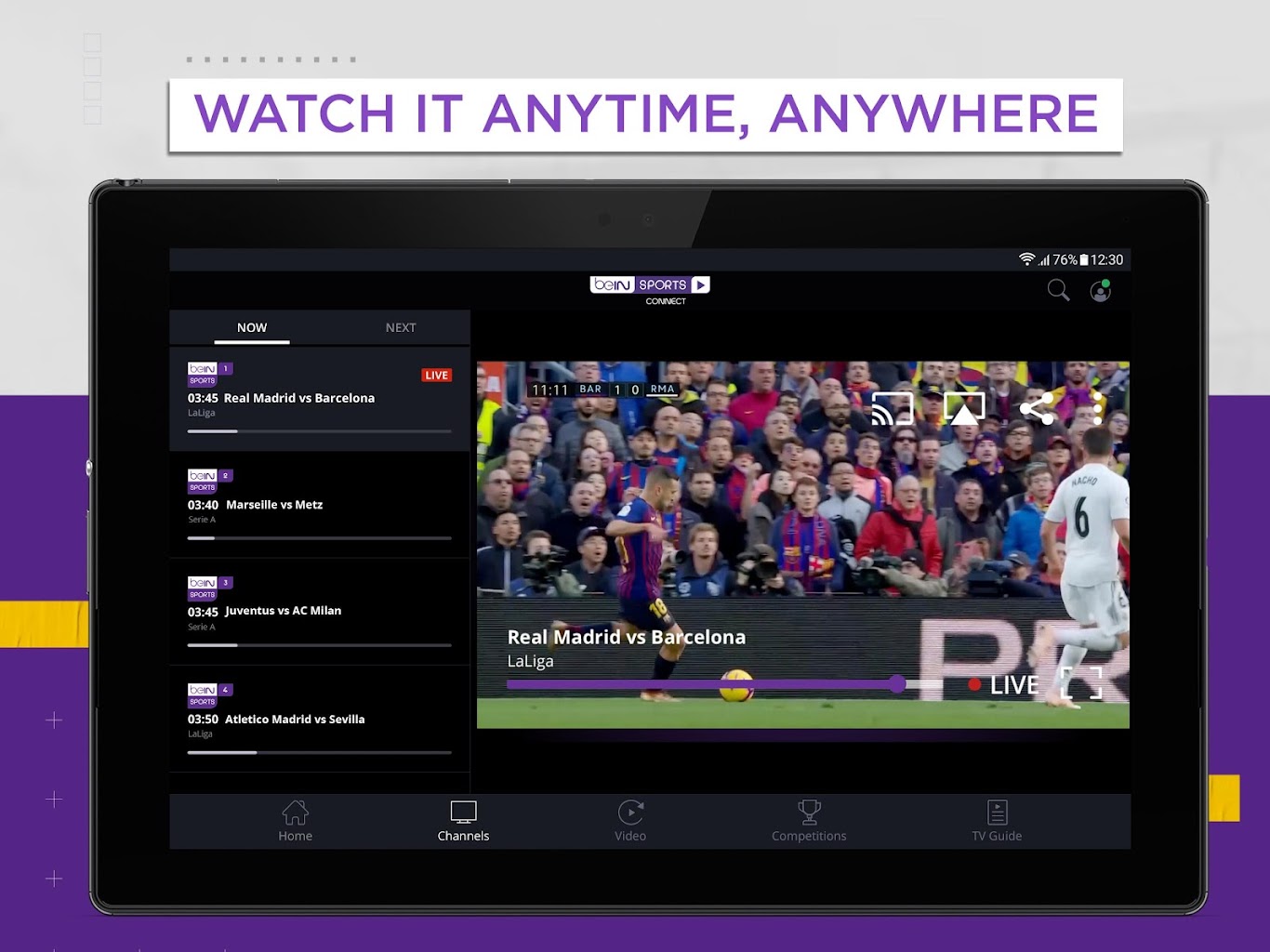Click the beIN SPORTS 2 channel logo
Image resolution: width=1270 pixels, height=952 pixels.
pyautogui.click(x=210, y=481)
